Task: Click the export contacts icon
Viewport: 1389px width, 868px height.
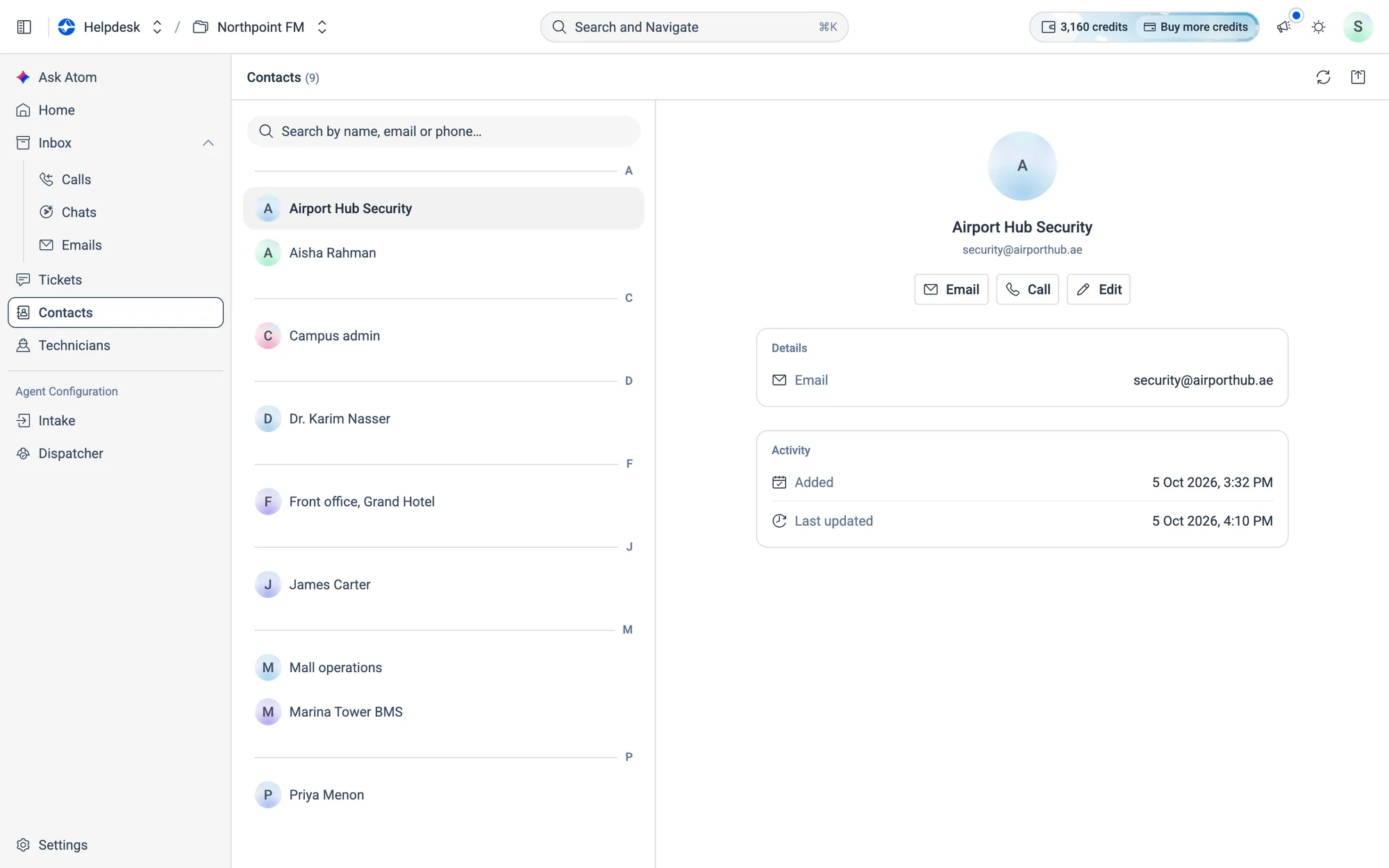Action: click(x=1358, y=77)
